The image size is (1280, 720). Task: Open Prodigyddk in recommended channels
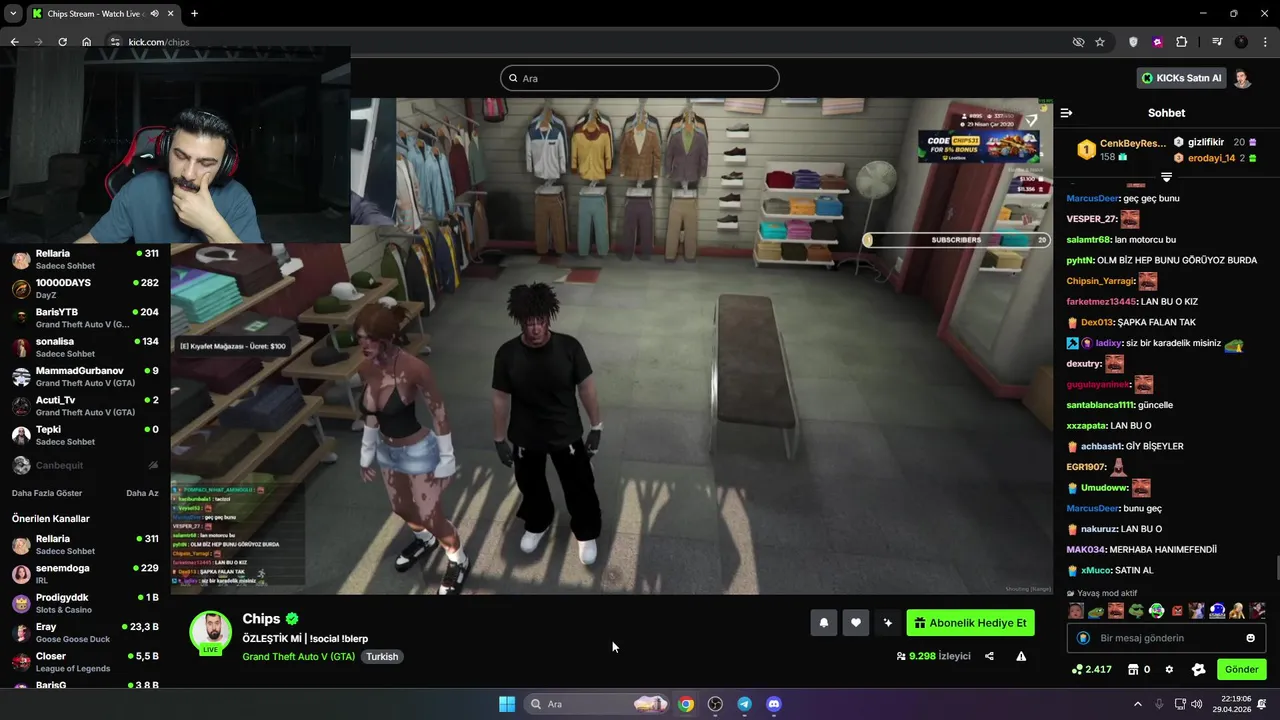tap(85, 603)
